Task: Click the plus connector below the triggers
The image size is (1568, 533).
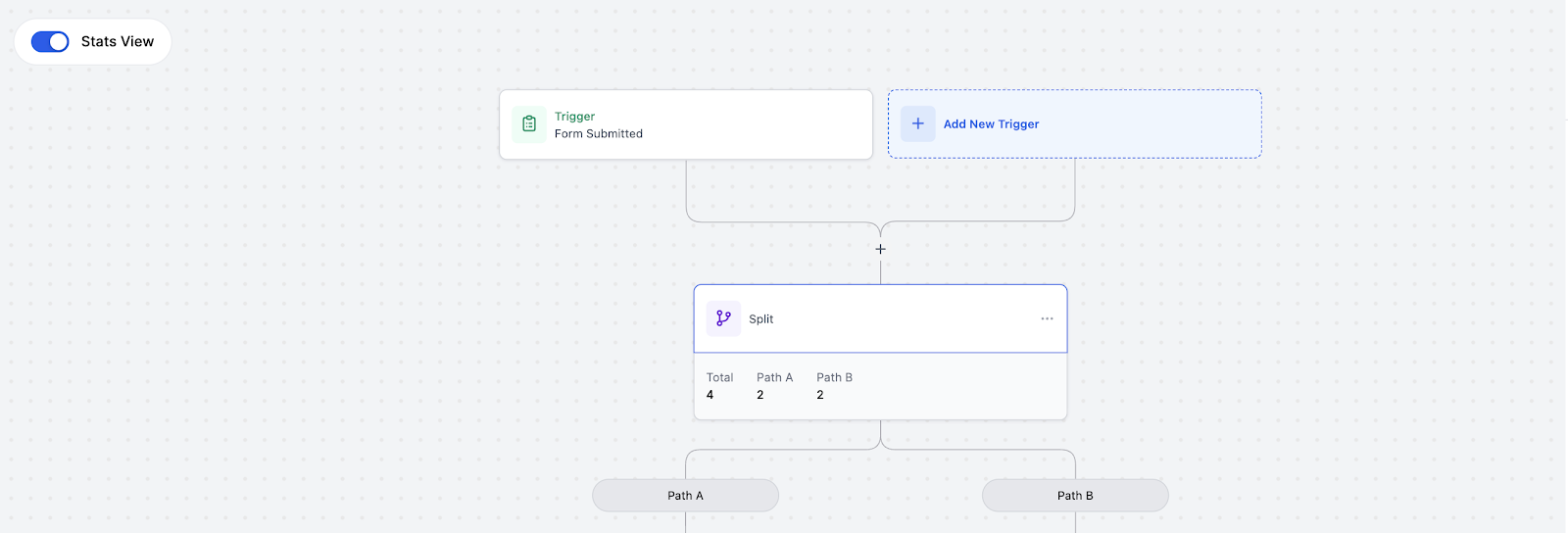Action: click(881, 249)
